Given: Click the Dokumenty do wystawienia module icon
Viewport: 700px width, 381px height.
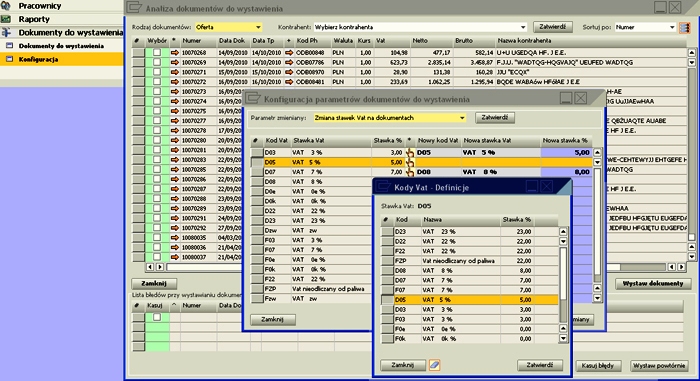Looking at the screenshot, I should (6, 33).
